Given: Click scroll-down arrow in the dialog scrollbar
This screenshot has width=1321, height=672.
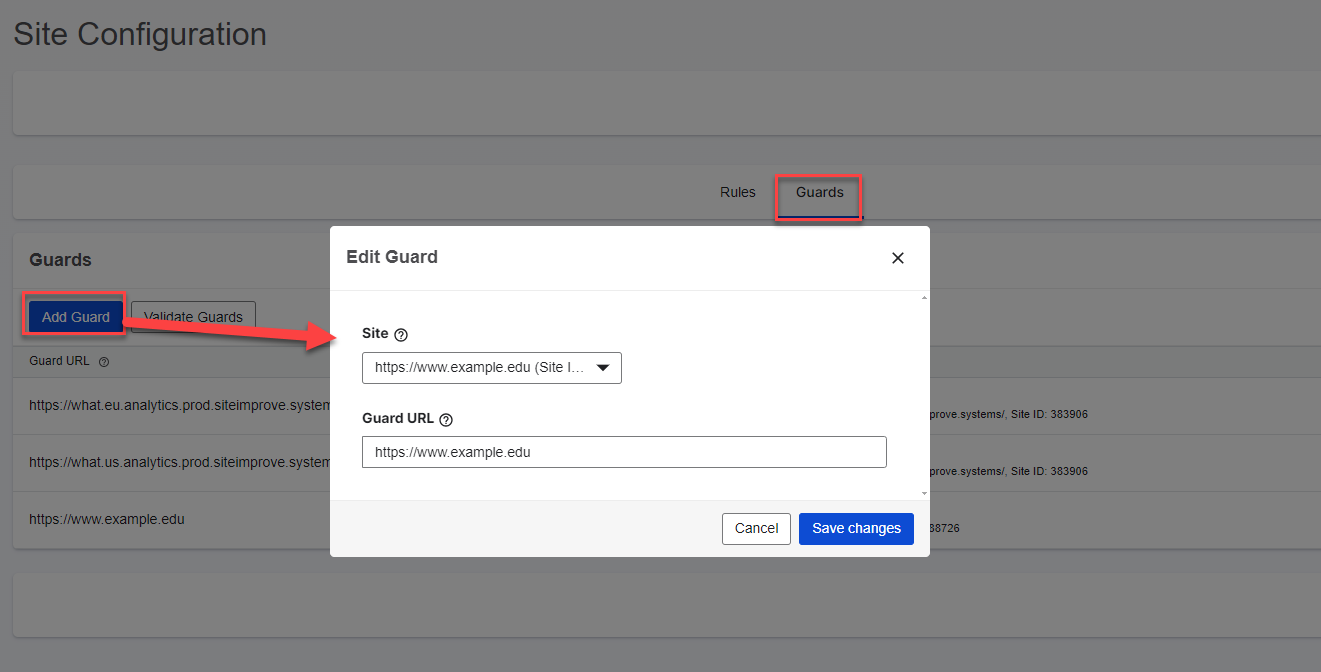Looking at the screenshot, I should point(924,493).
